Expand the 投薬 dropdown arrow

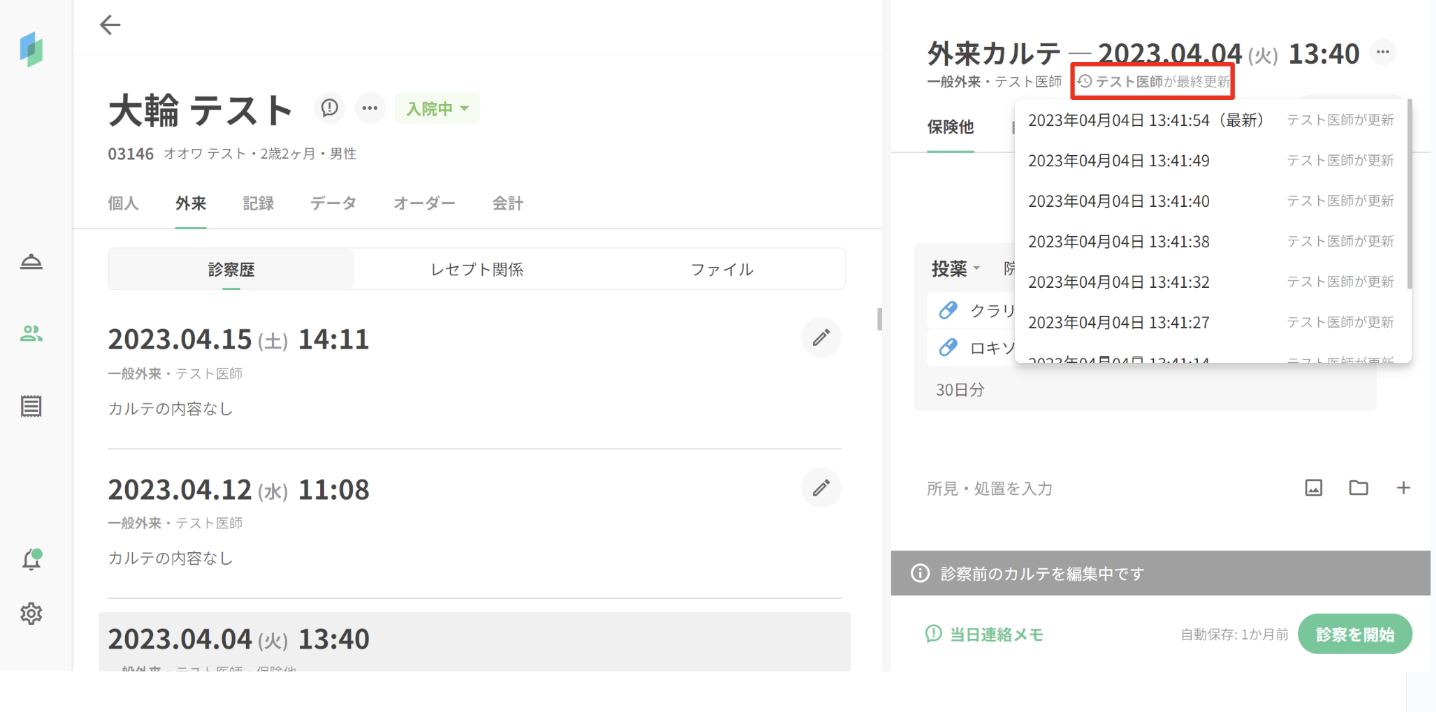(x=976, y=269)
